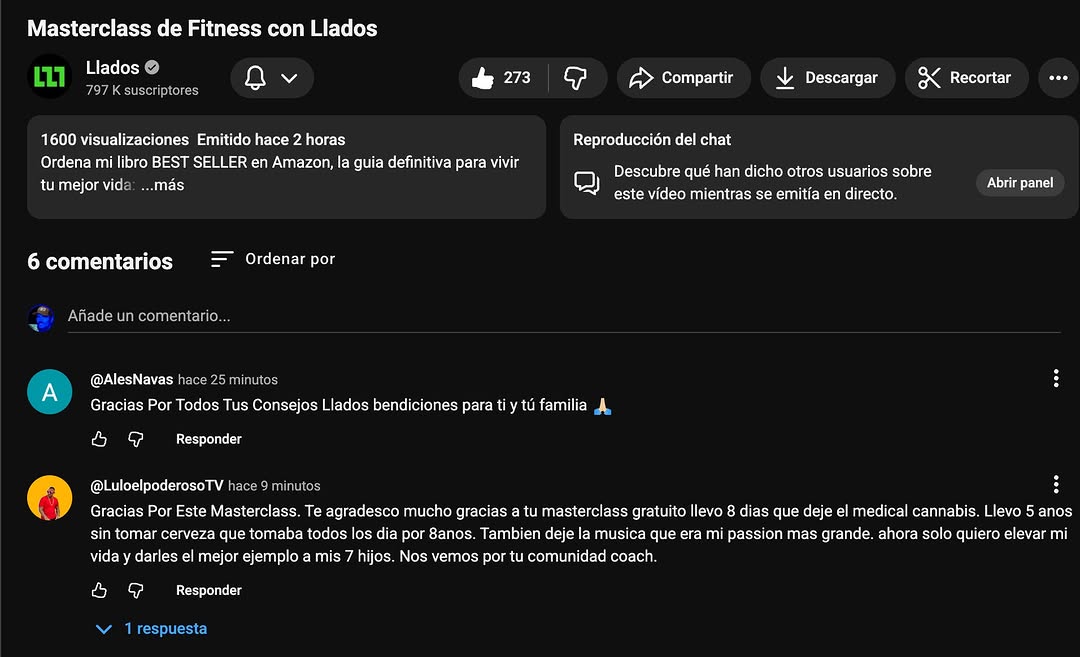Reply to the @AlesNavas comment
Image resolution: width=1080 pixels, height=657 pixels.
coord(209,439)
